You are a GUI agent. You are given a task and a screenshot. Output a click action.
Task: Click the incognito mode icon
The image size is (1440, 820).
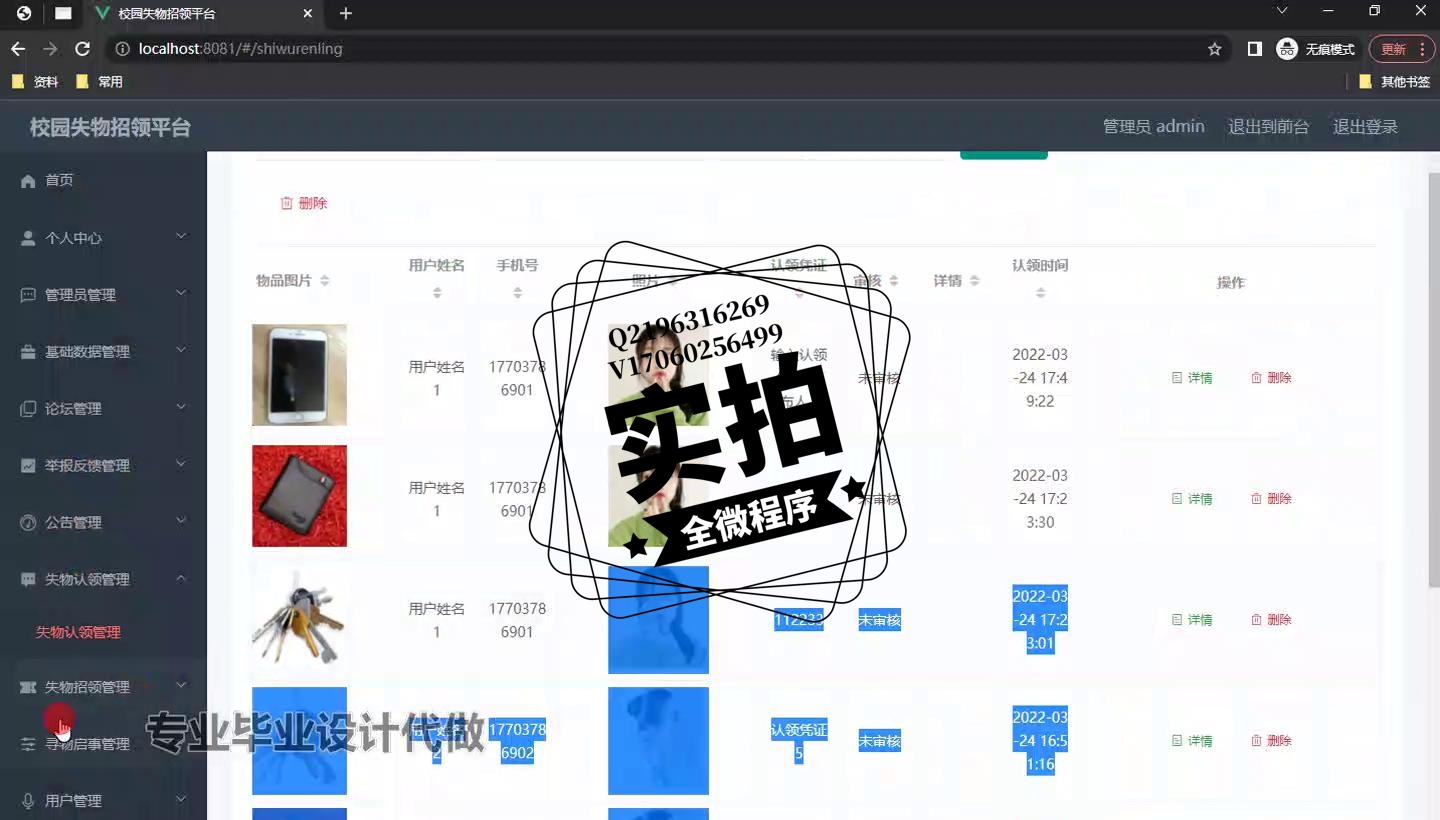tap(1287, 49)
